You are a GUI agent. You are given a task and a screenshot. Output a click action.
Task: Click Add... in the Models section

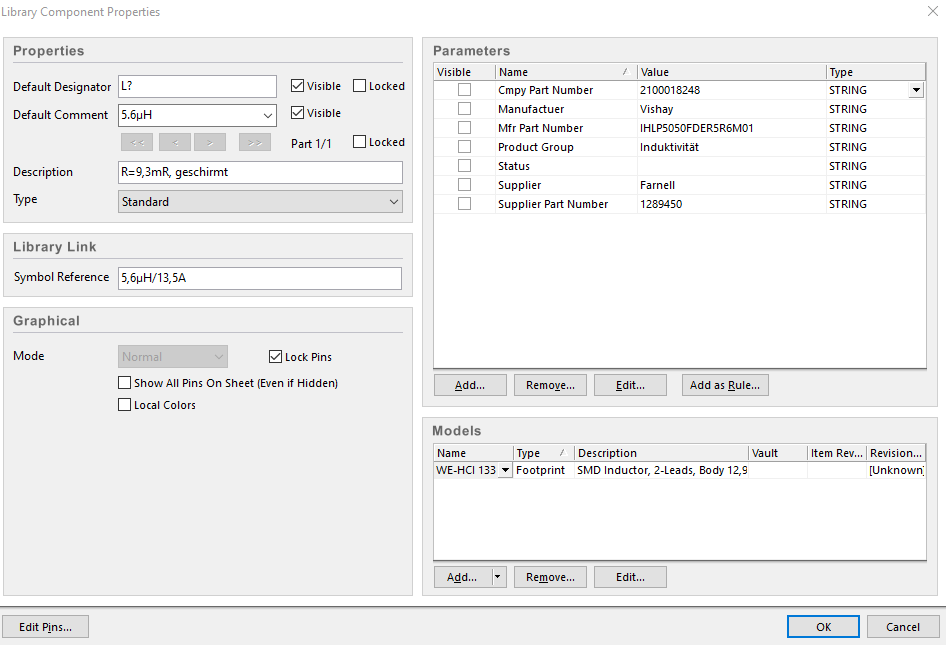[x=462, y=577]
